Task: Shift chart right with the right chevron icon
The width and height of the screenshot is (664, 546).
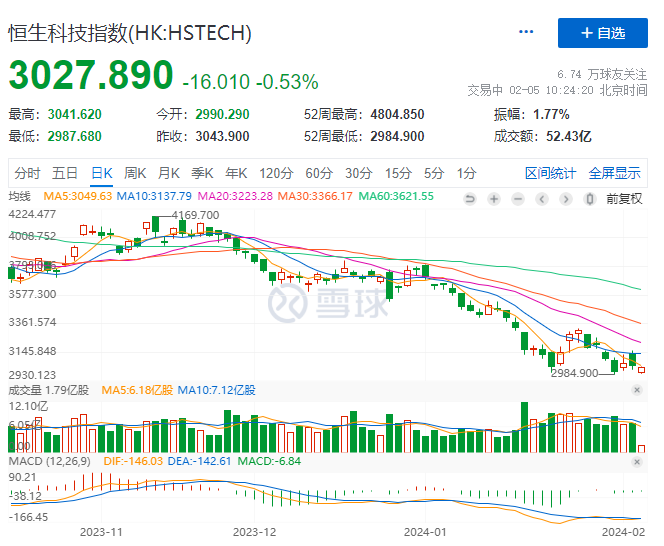Action: coord(566,199)
